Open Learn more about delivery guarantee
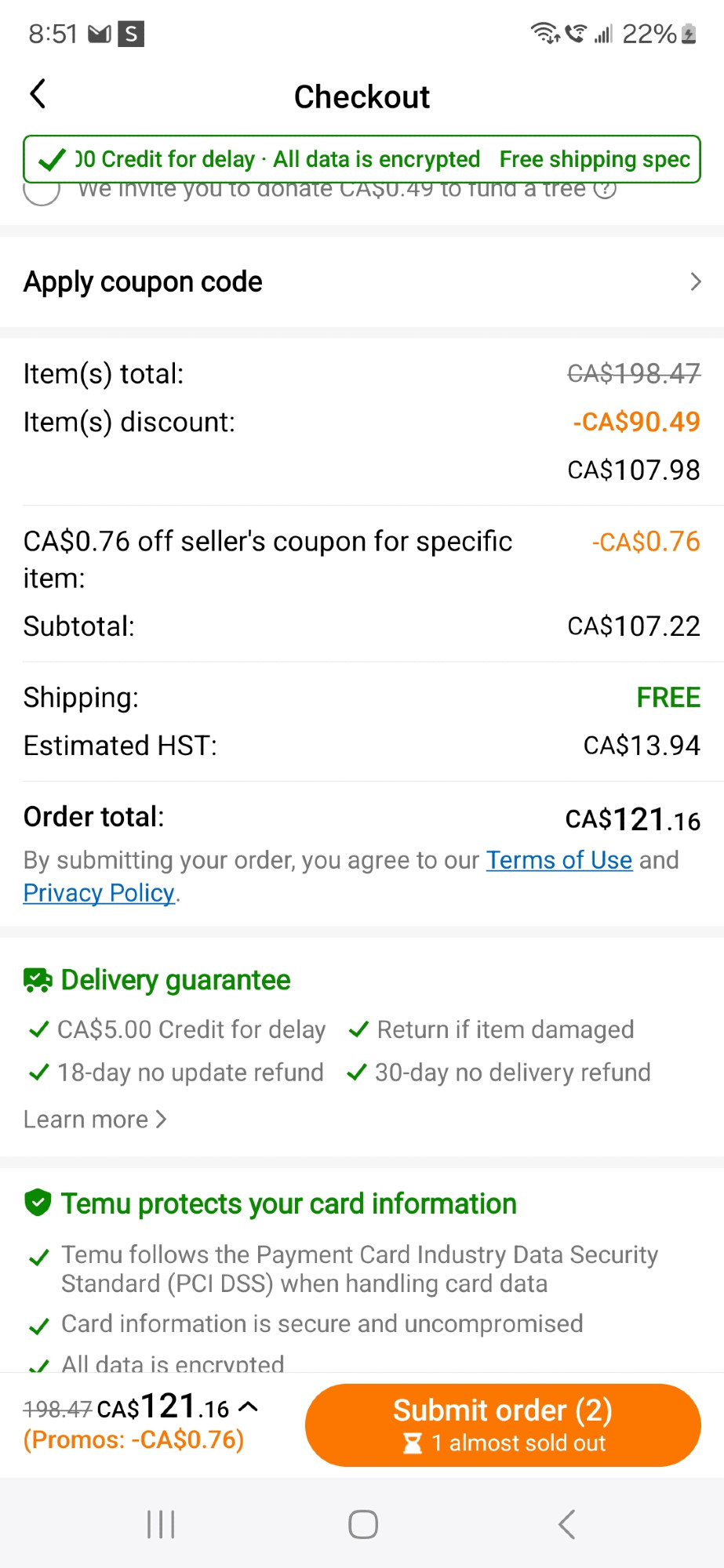This screenshot has width=724, height=1568. [95, 1120]
